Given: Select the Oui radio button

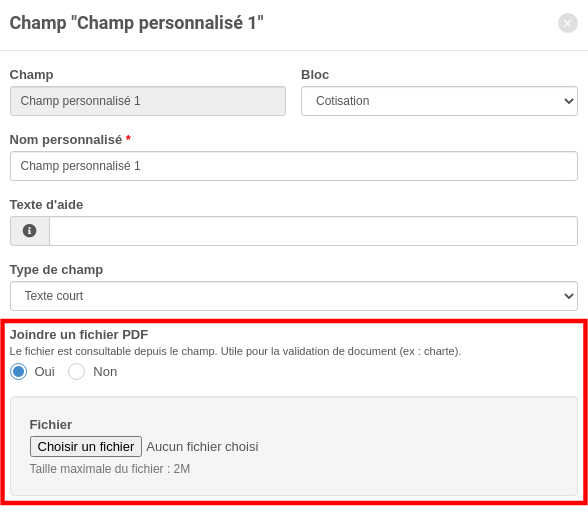Looking at the screenshot, I should tap(18, 372).
